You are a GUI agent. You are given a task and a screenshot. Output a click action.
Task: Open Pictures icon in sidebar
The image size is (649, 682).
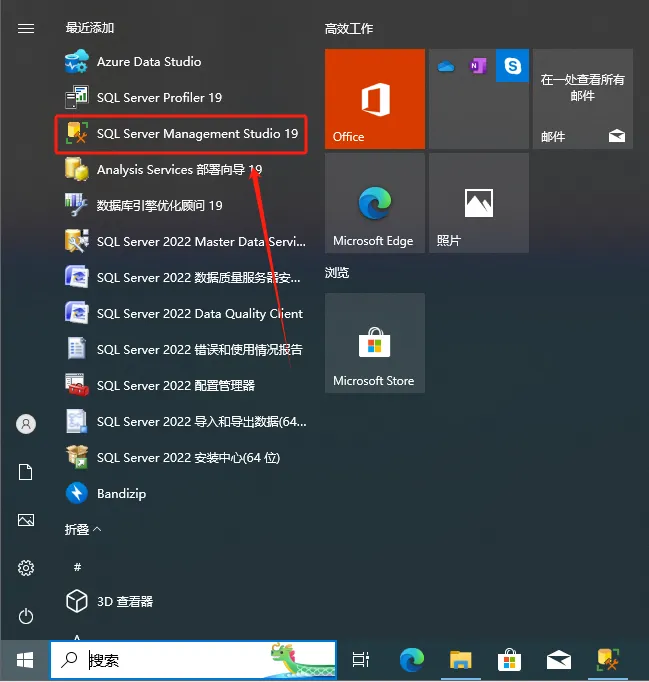click(26, 520)
